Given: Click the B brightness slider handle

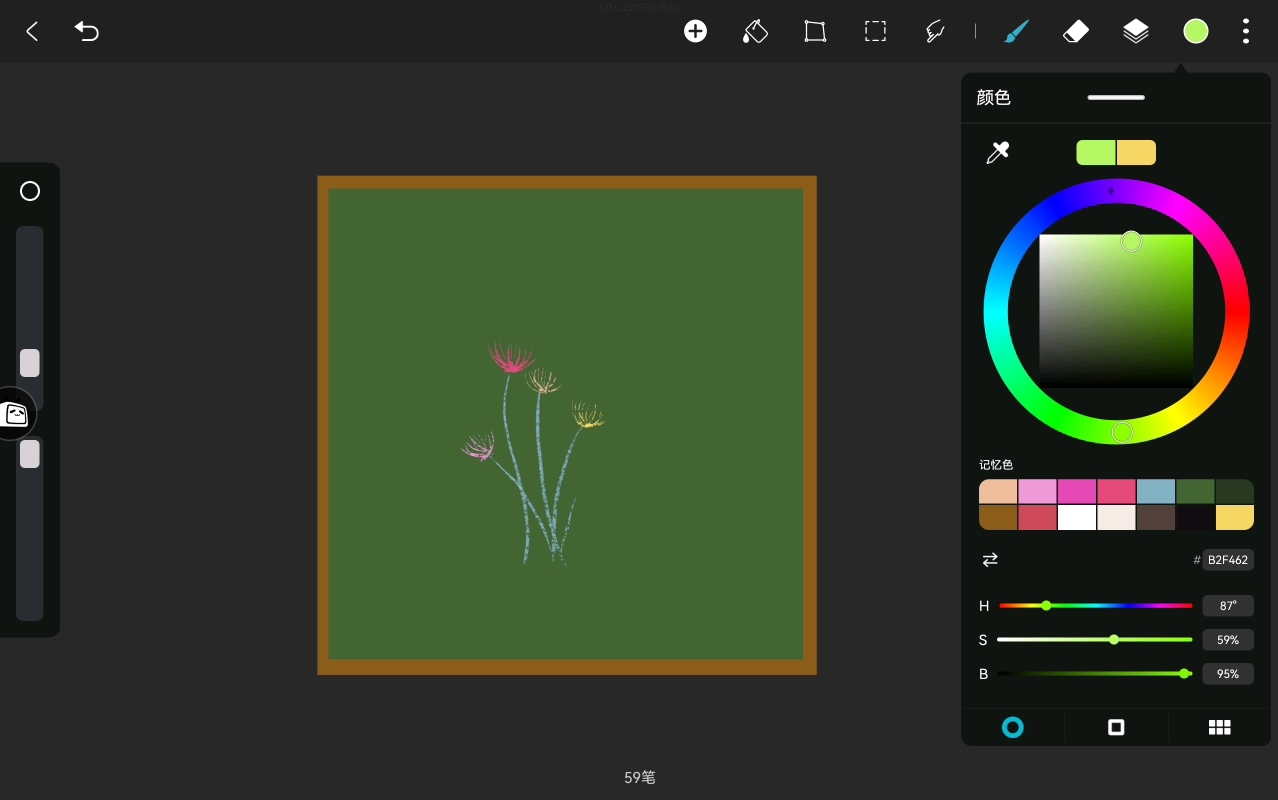Looking at the screenshot, I should (1184, 674).
